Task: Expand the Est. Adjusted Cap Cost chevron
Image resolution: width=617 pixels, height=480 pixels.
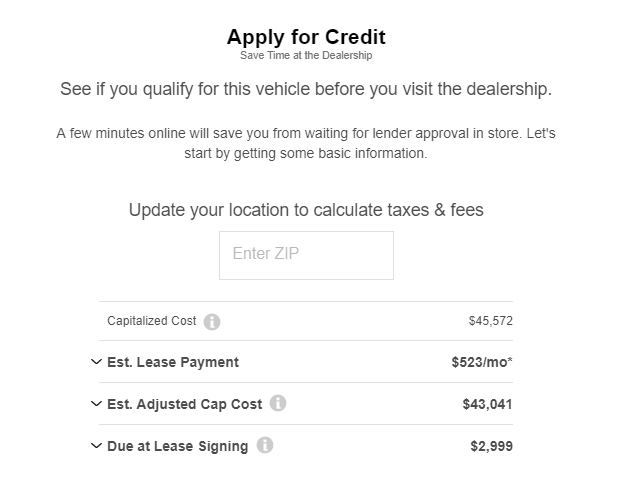Action: tap(96, 404)
